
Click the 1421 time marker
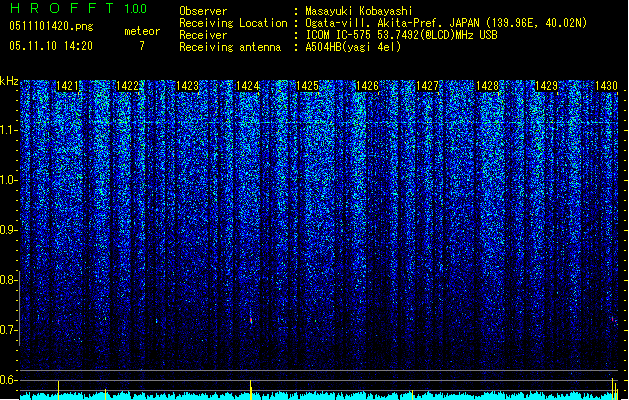click(x=67, y=86)
